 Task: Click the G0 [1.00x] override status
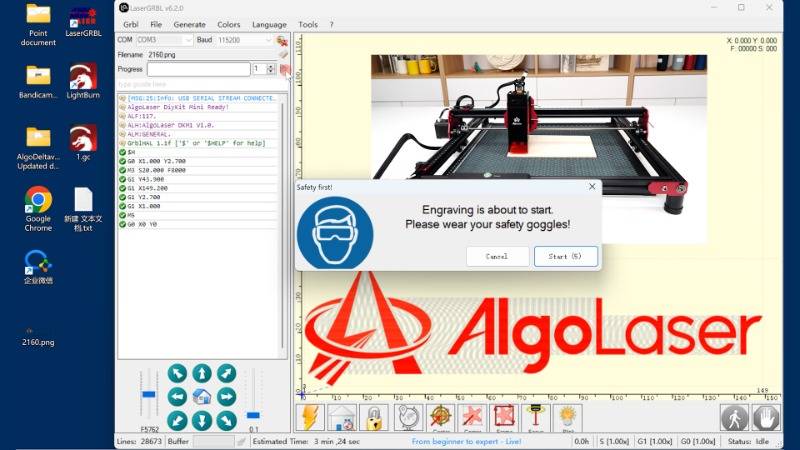click(697, 441)
